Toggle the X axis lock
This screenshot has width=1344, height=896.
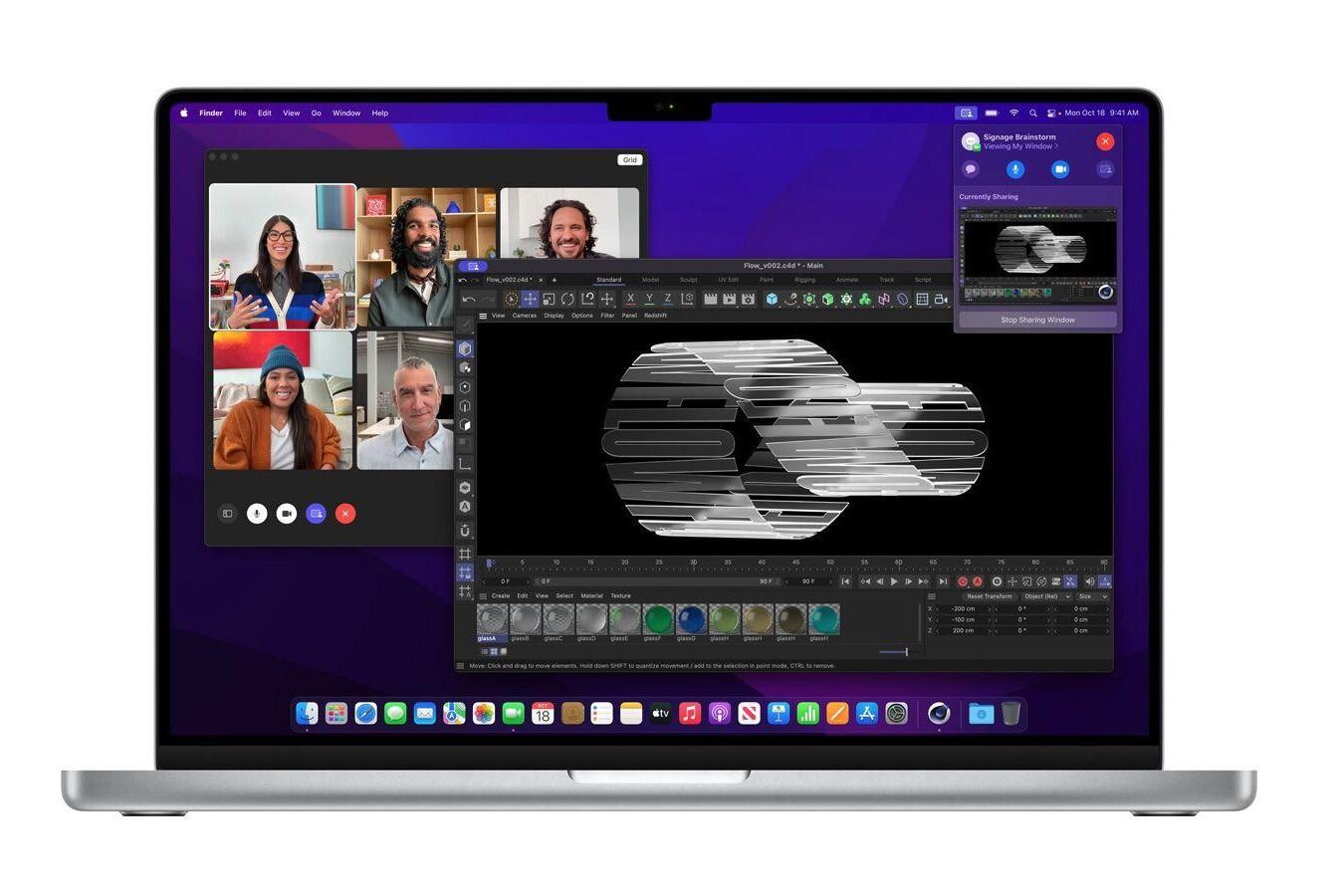tap(630, 299)
